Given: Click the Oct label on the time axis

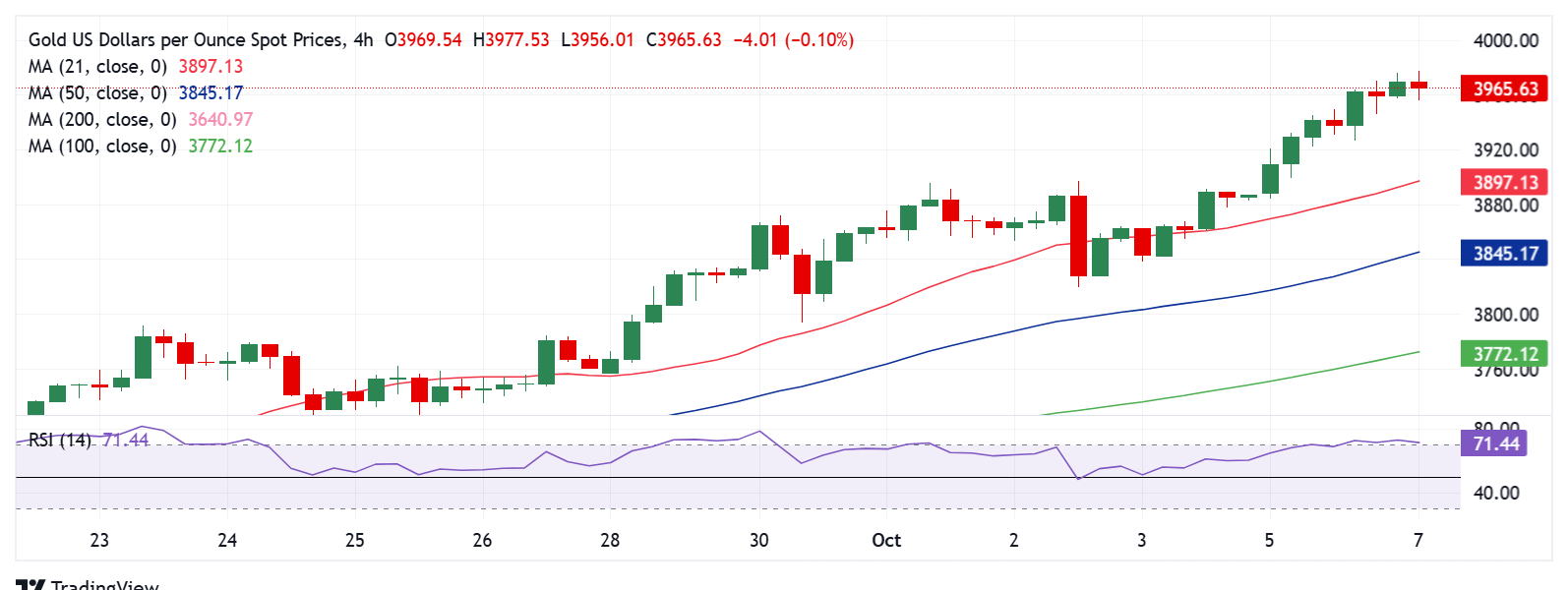Looking at the screenshot, I should [x=886, y=540].
